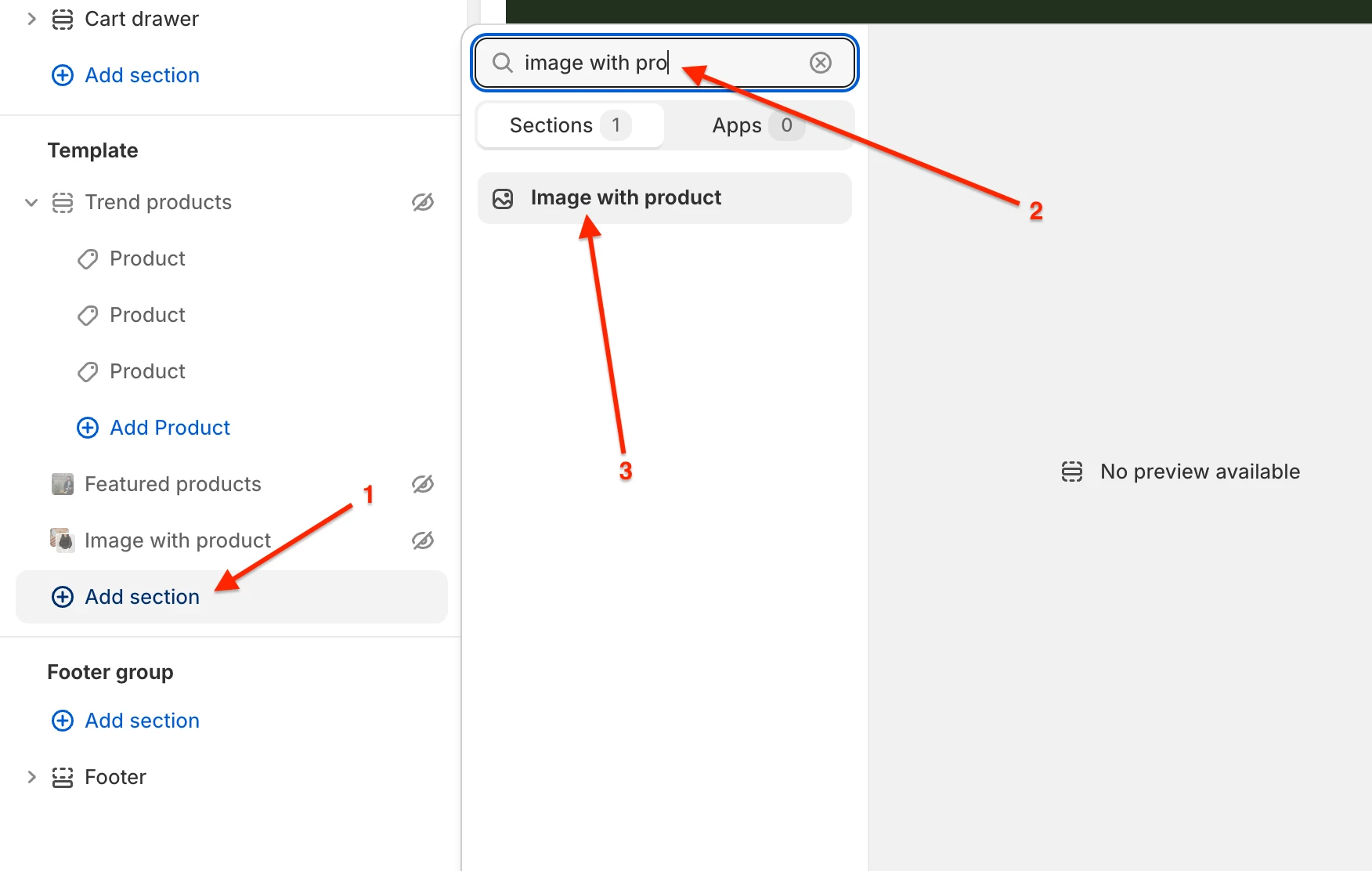
Task: Add section under Cart drawer
Action: (x=126, y=75)
